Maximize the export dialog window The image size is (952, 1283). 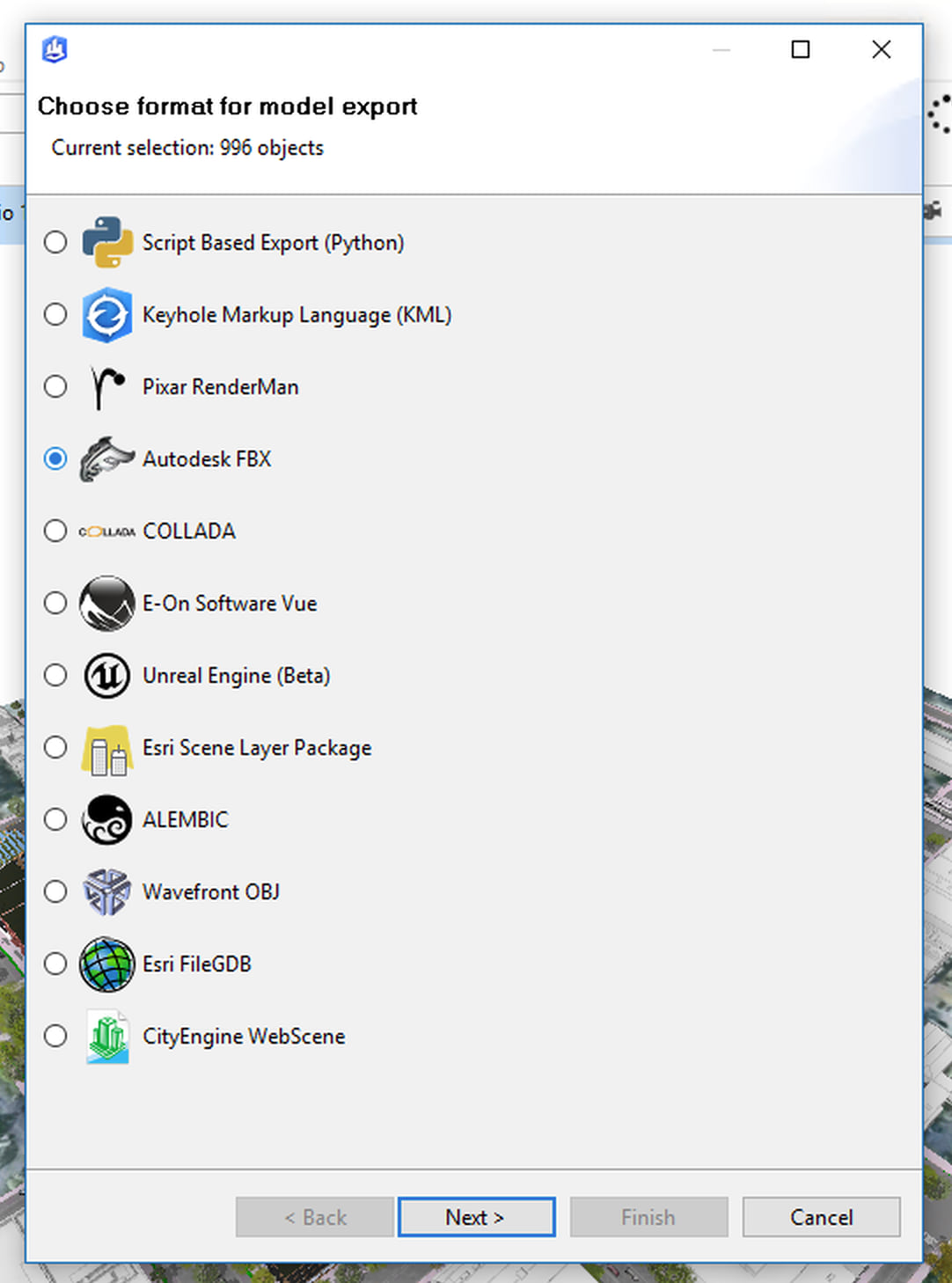801,49
